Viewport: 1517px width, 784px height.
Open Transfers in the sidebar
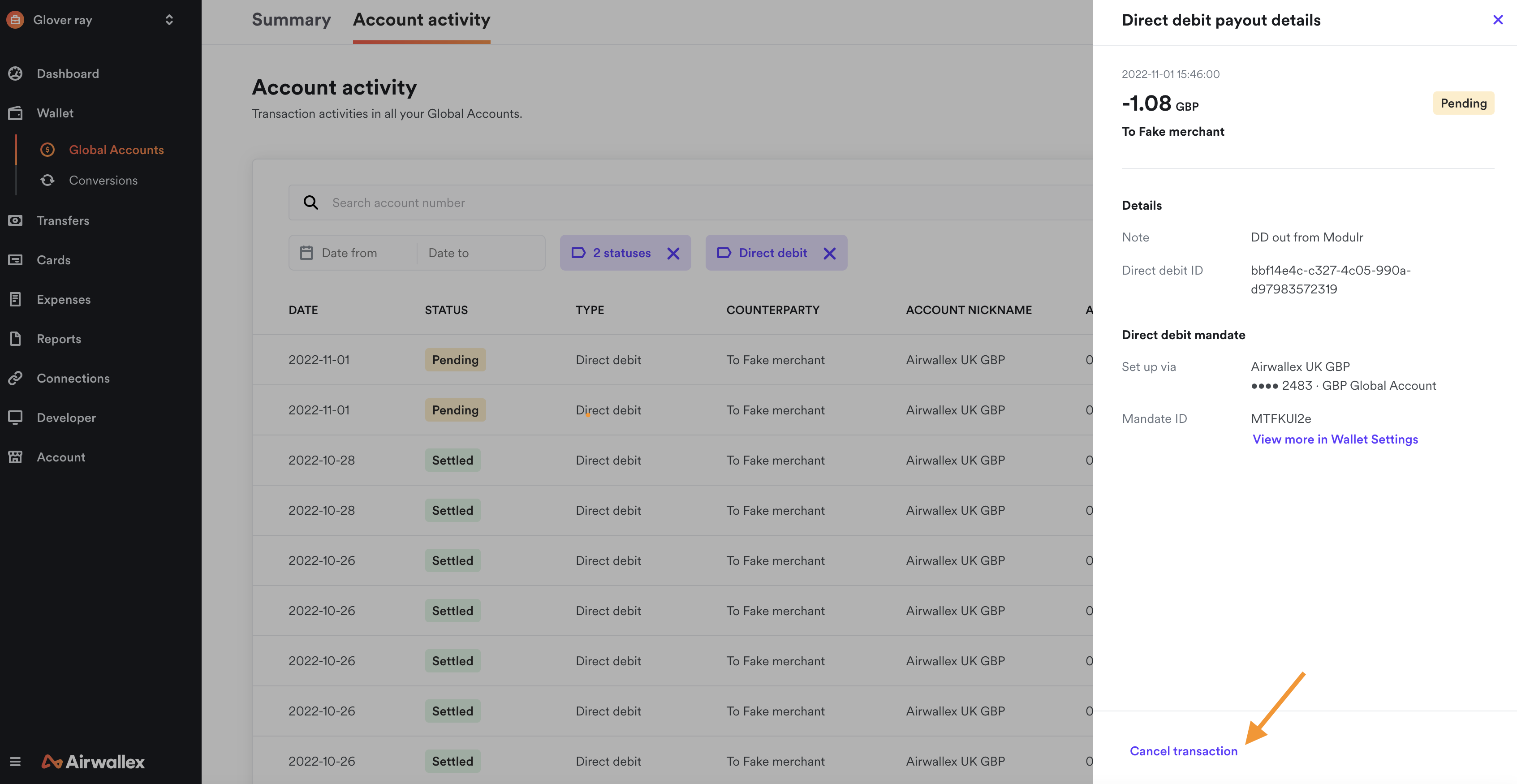click(x=63, y=220)
